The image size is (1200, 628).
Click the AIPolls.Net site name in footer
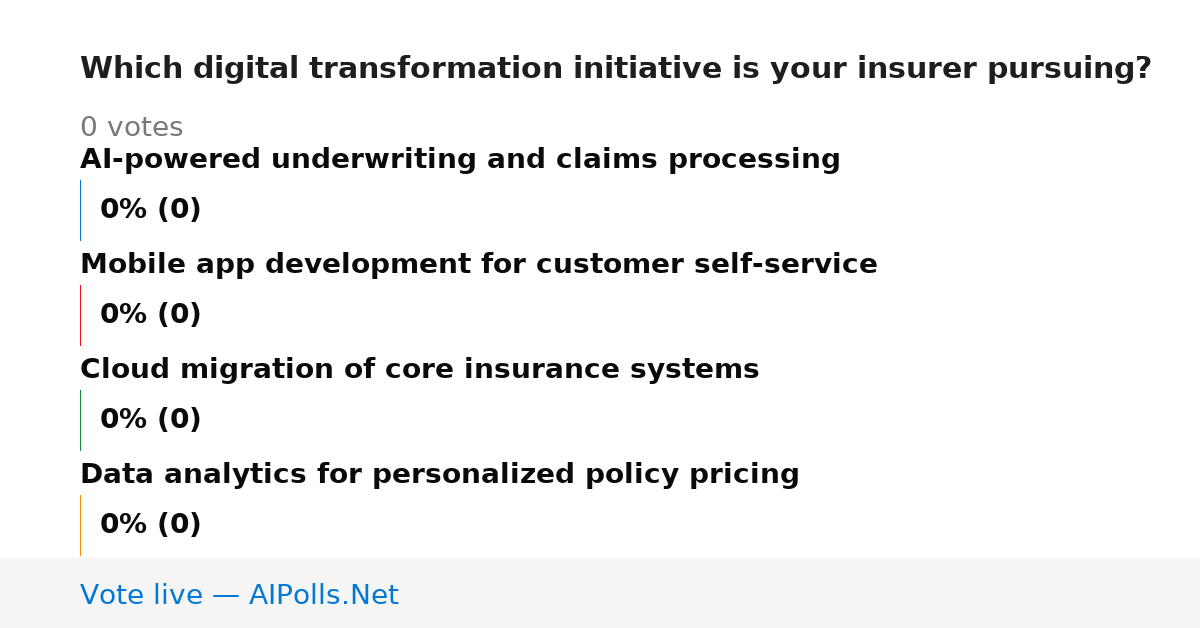(x=323, y=596)
